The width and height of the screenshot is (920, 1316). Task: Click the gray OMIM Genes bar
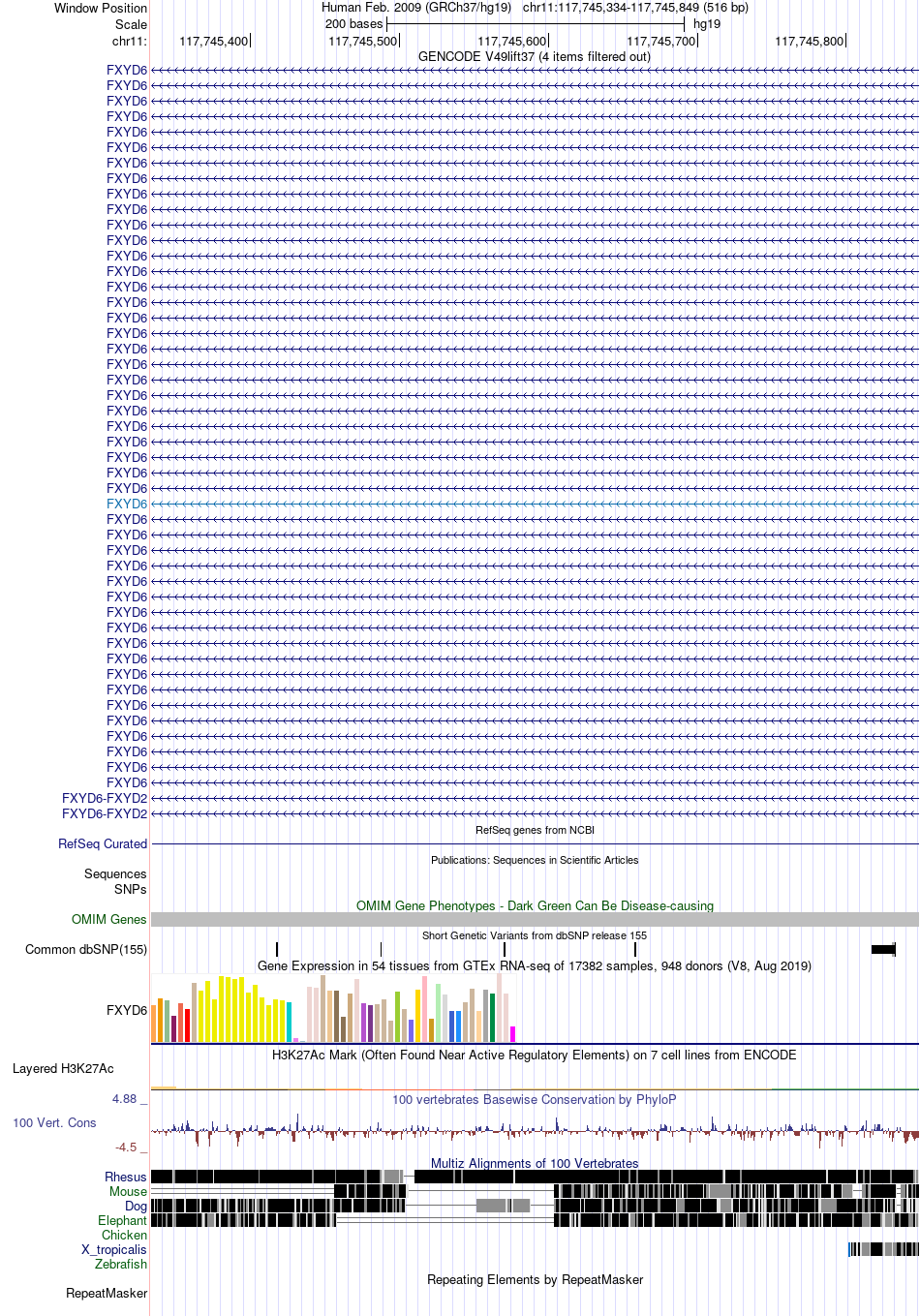(535, 920)
